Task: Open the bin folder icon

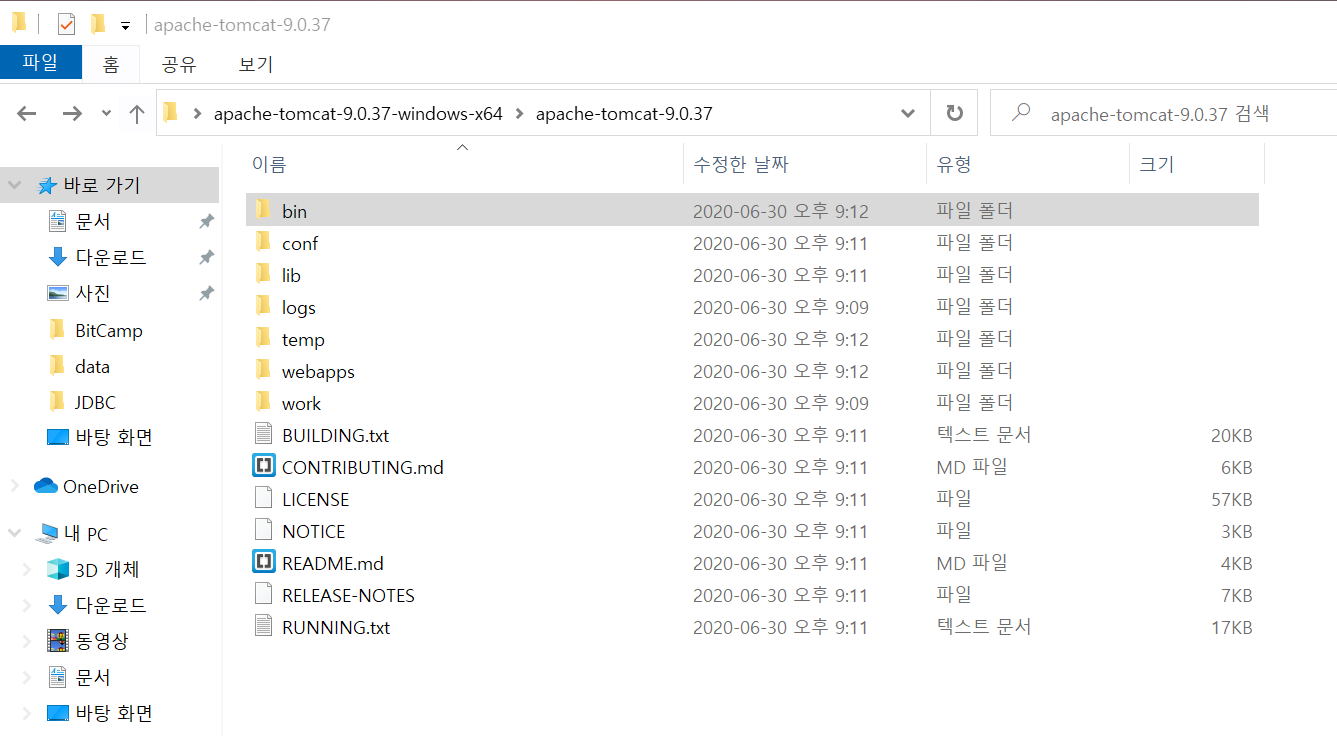Action: coord(263,210)
